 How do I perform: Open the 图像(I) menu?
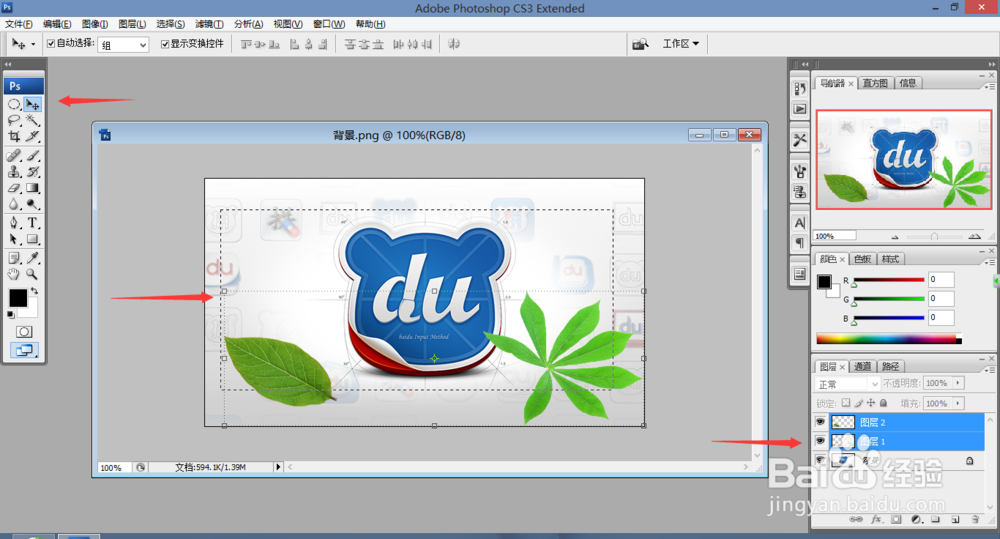click(94, 24)
